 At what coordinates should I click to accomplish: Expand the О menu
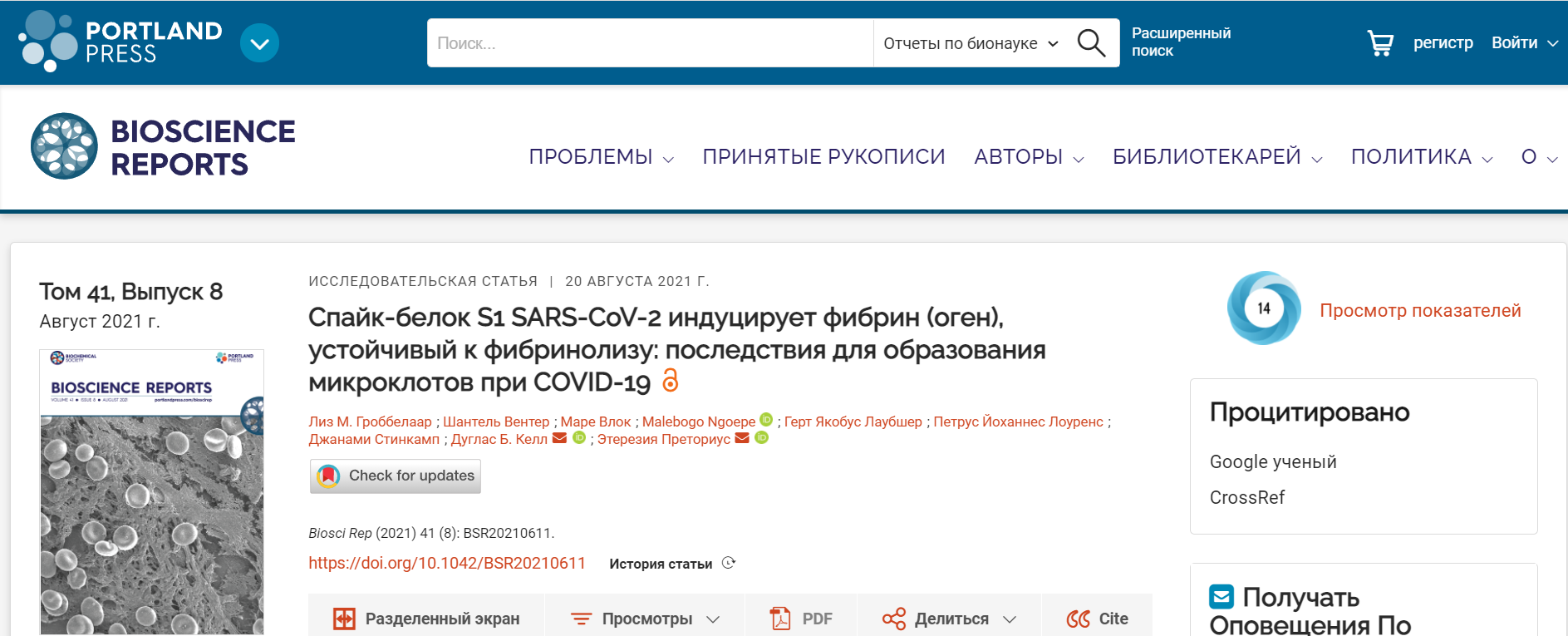[1539, 156]
